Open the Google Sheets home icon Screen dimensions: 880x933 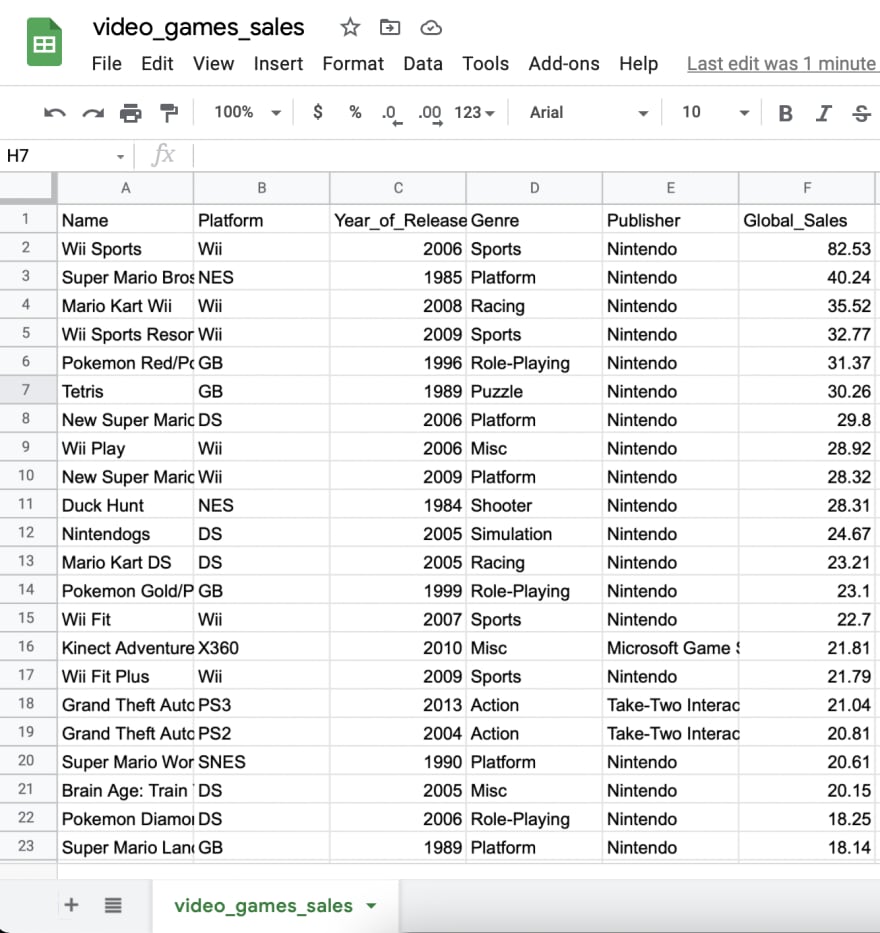[44, 42]
